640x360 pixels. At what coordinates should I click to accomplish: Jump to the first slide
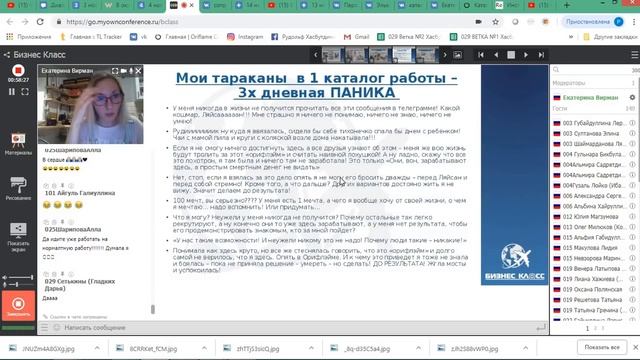point(481,55)
